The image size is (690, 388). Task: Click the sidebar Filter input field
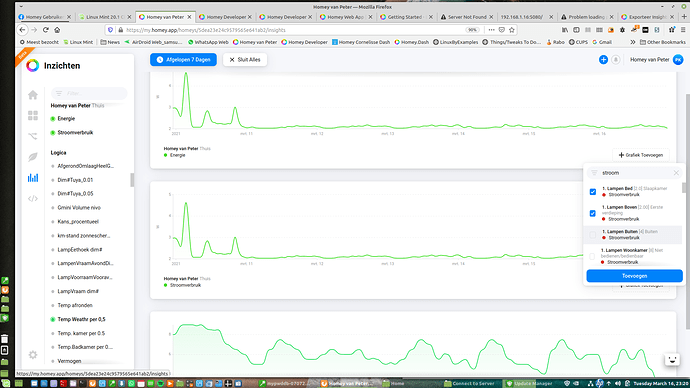pyautogui.click(x=89, y=93)
